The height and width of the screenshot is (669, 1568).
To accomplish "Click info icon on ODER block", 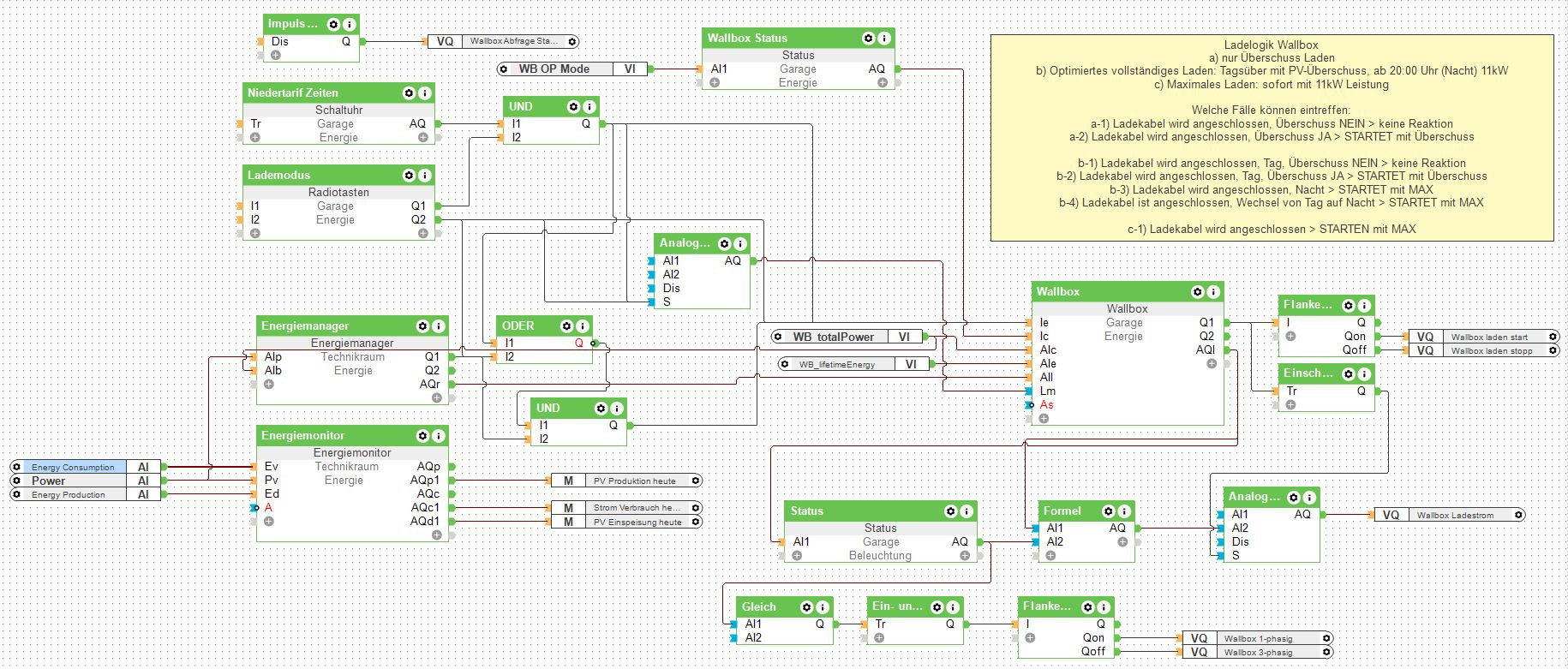I will 582,326.
